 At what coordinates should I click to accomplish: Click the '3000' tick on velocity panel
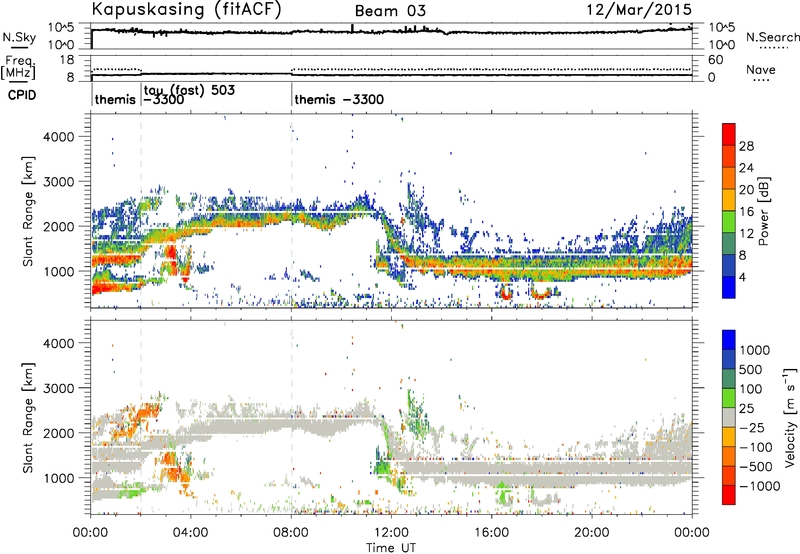click(58, 388)
